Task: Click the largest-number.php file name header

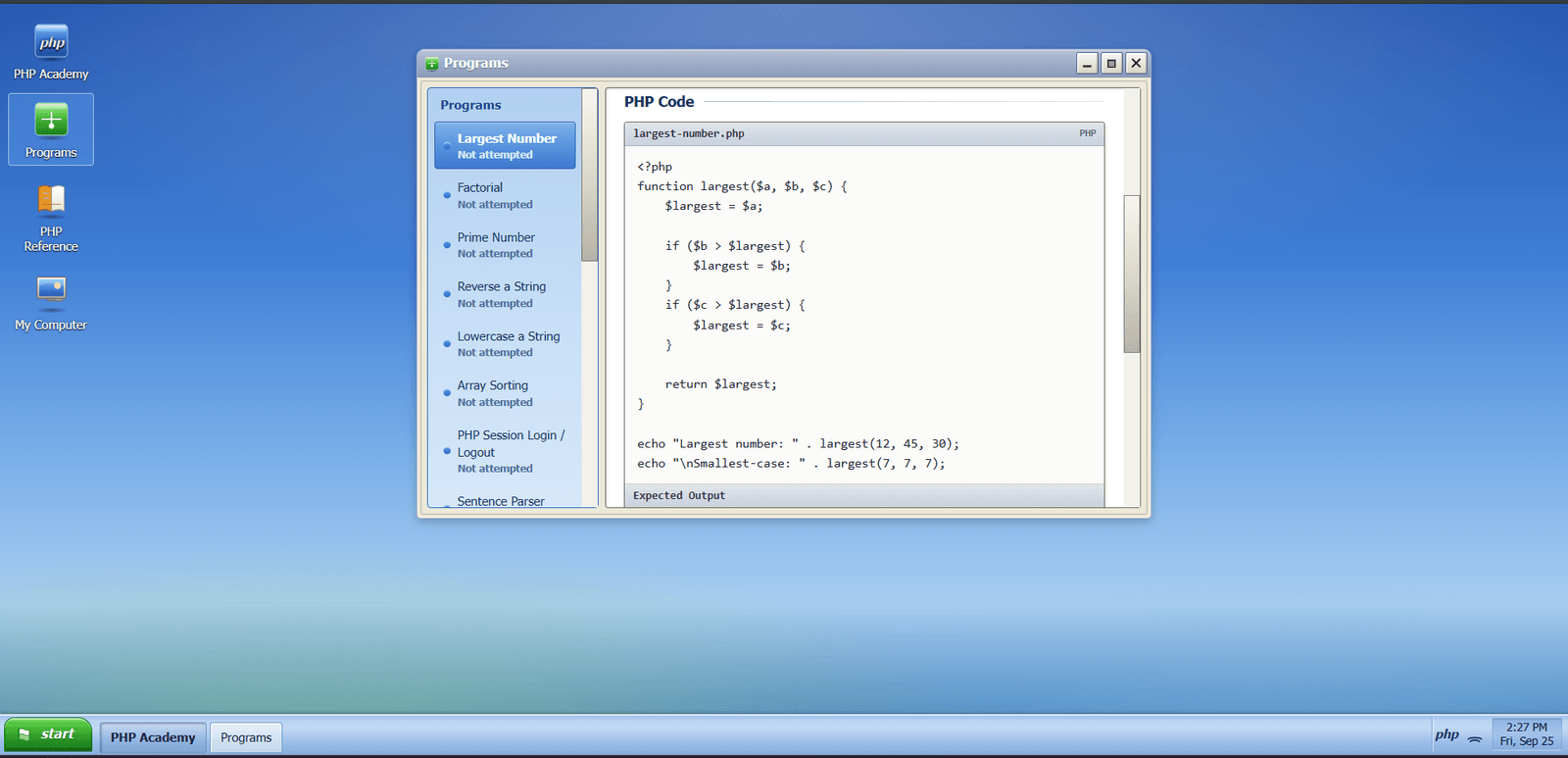Action: (x=689, y=133)
